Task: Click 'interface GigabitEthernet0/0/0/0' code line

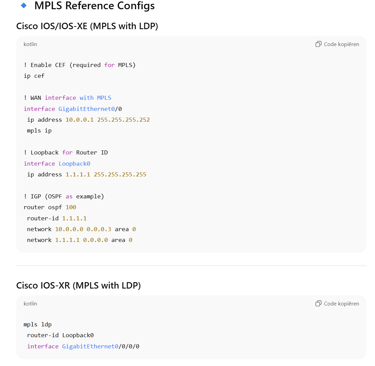Action: click(83, 346)
